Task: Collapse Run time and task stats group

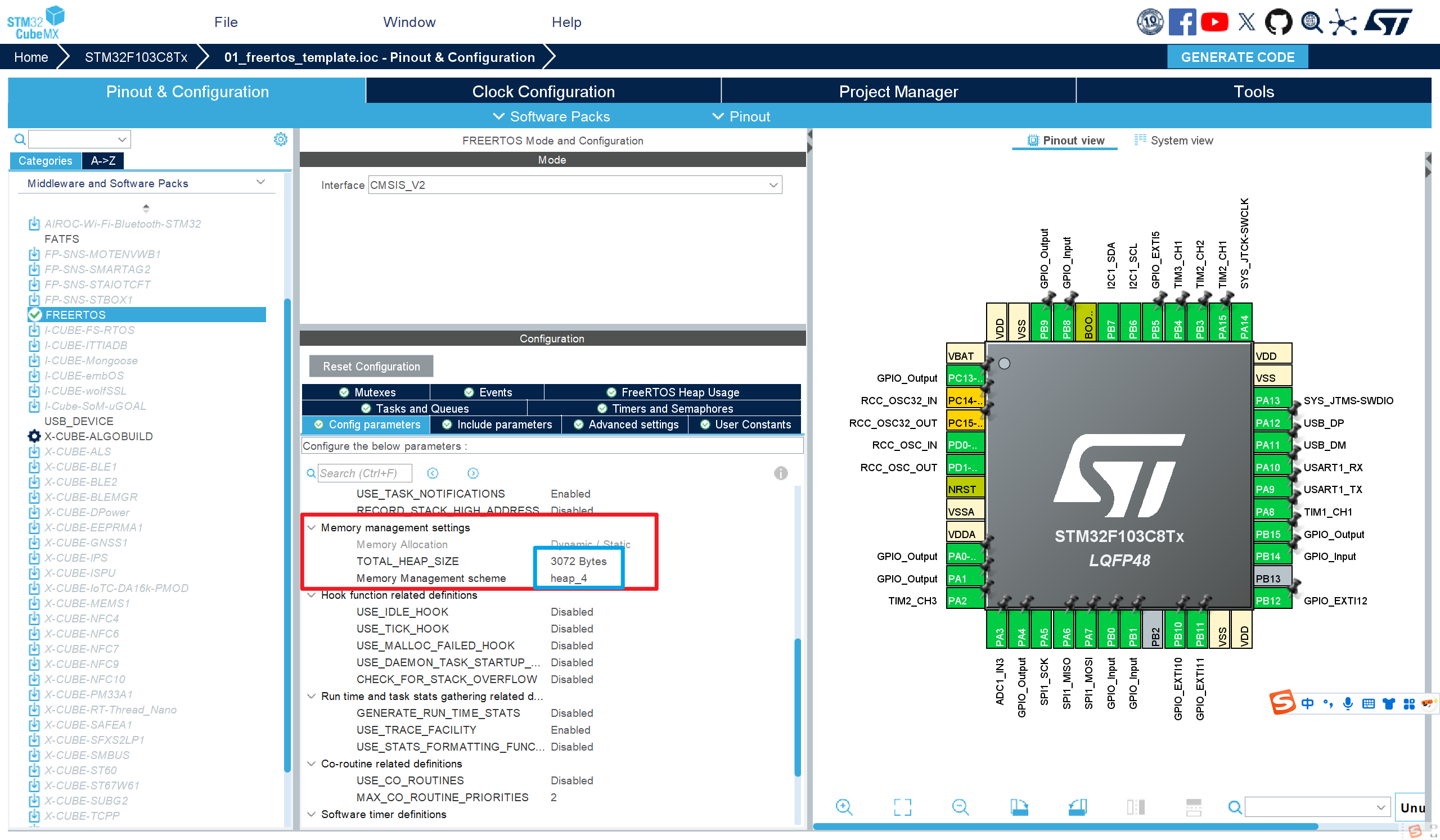Action: pyautogui.click(x=312, y=696)
